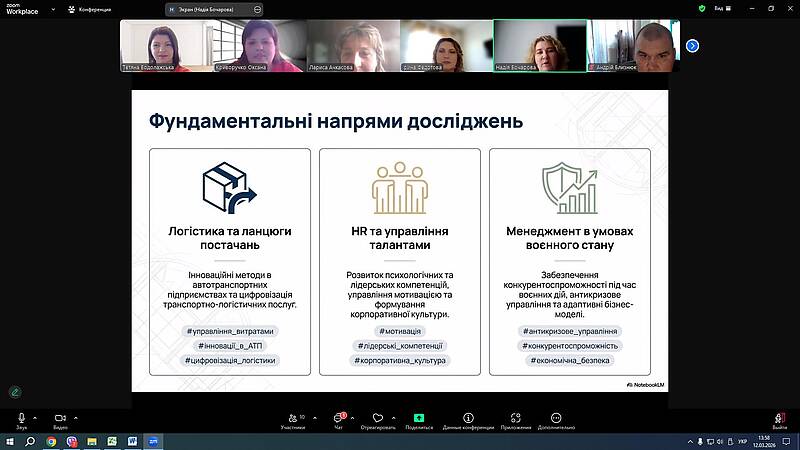Click the annotation pencil icon at bottom left
The height and width of the screenshot is (450, 800).
pyautogui.click(x=15, y=392)
